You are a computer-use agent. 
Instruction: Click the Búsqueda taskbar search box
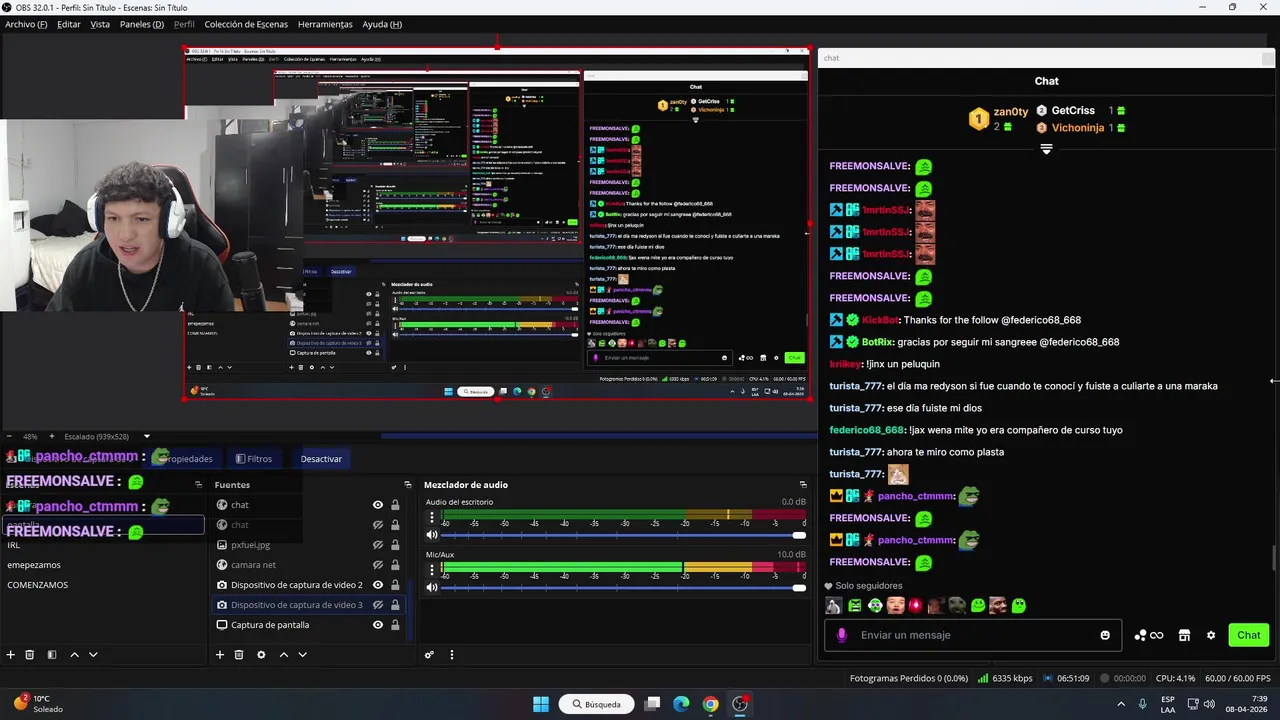click(x=595, y=704)
